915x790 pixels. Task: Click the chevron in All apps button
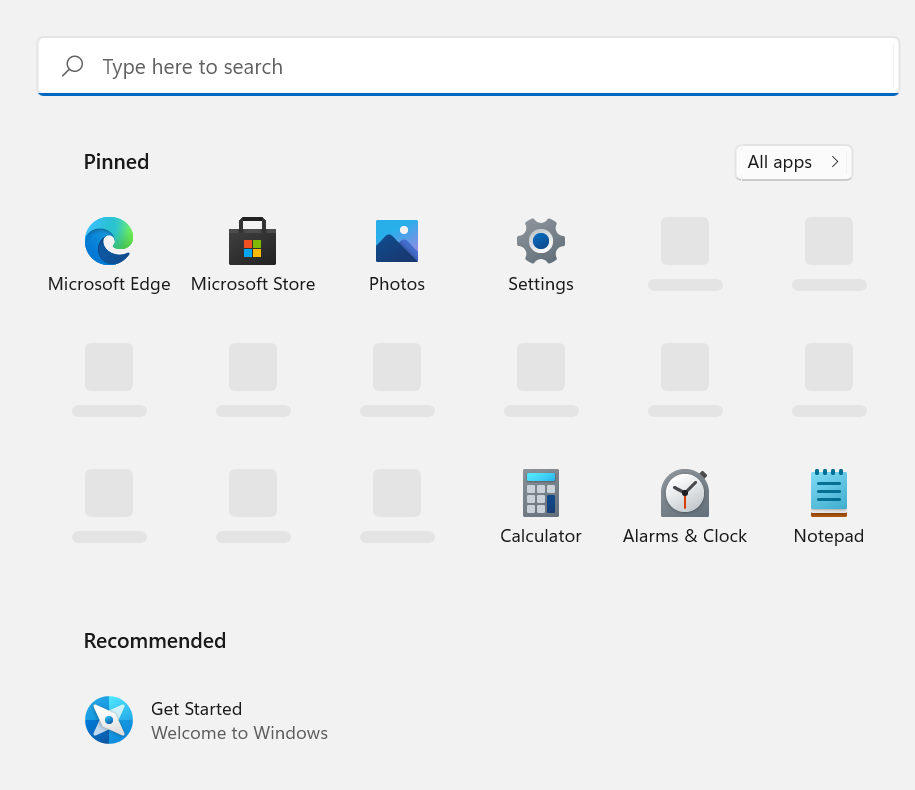click(835, 162)
